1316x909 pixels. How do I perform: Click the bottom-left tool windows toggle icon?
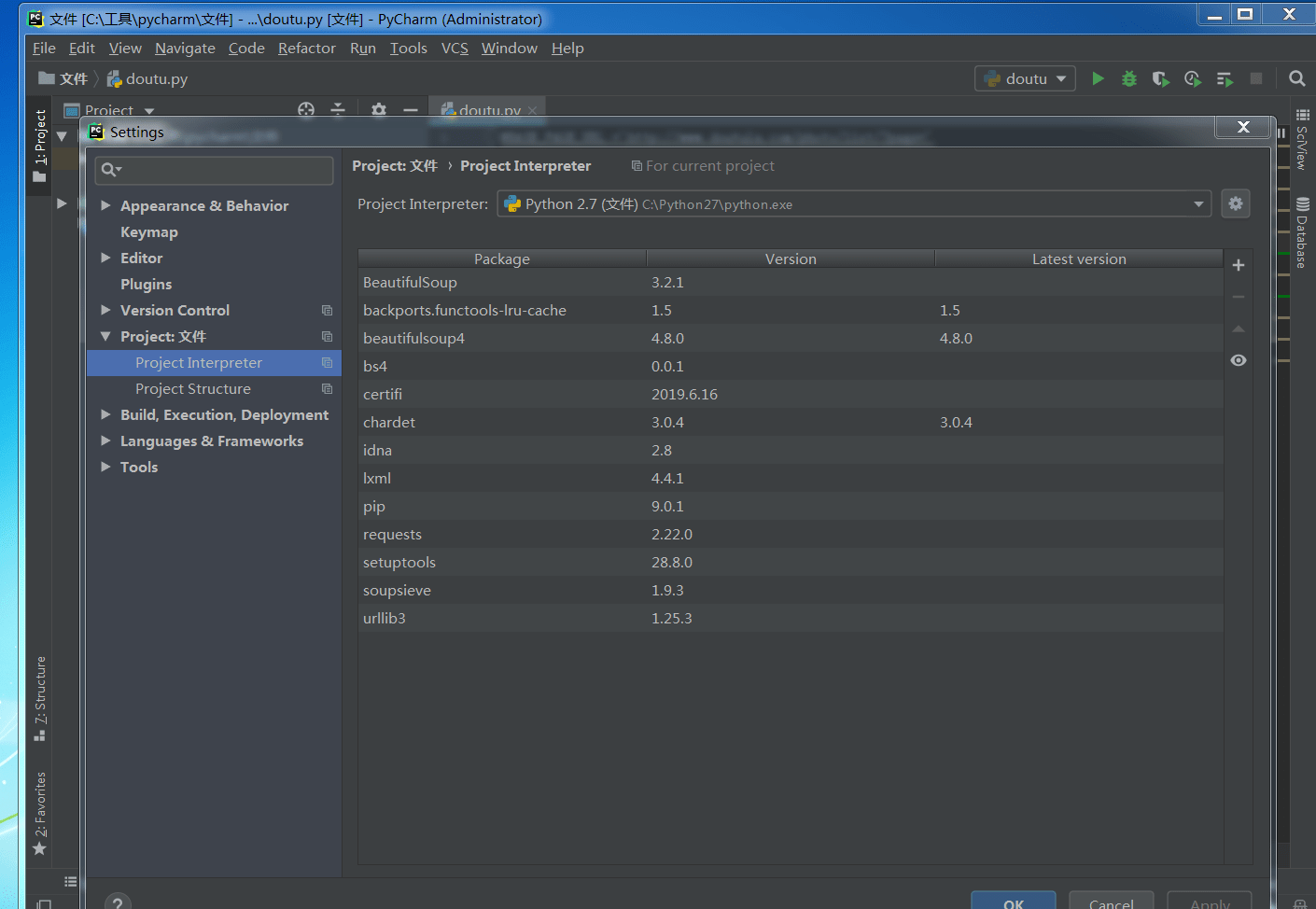pyautogui.click(x=44, y=903)
